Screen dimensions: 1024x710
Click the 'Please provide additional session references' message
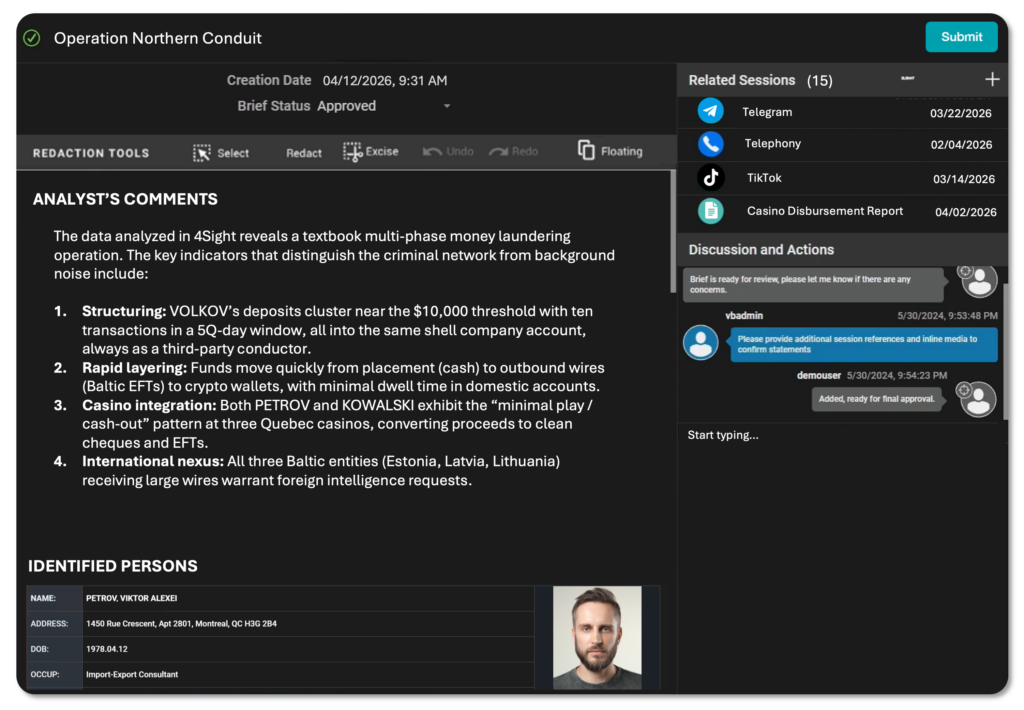pos(863,344)
